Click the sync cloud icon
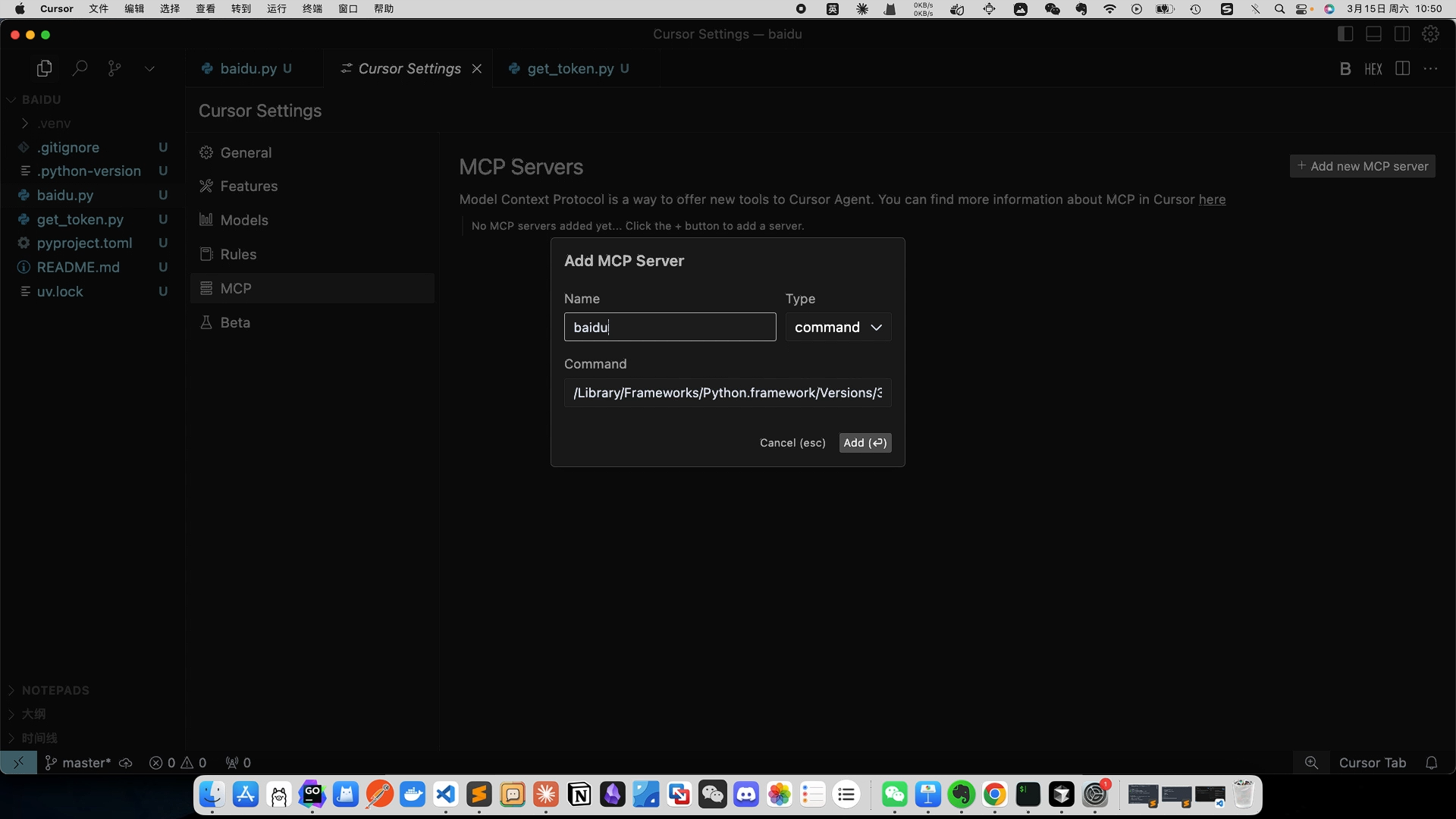Image resolution: width=1456 pixels, height=819 pixels. tap(126, 763)
